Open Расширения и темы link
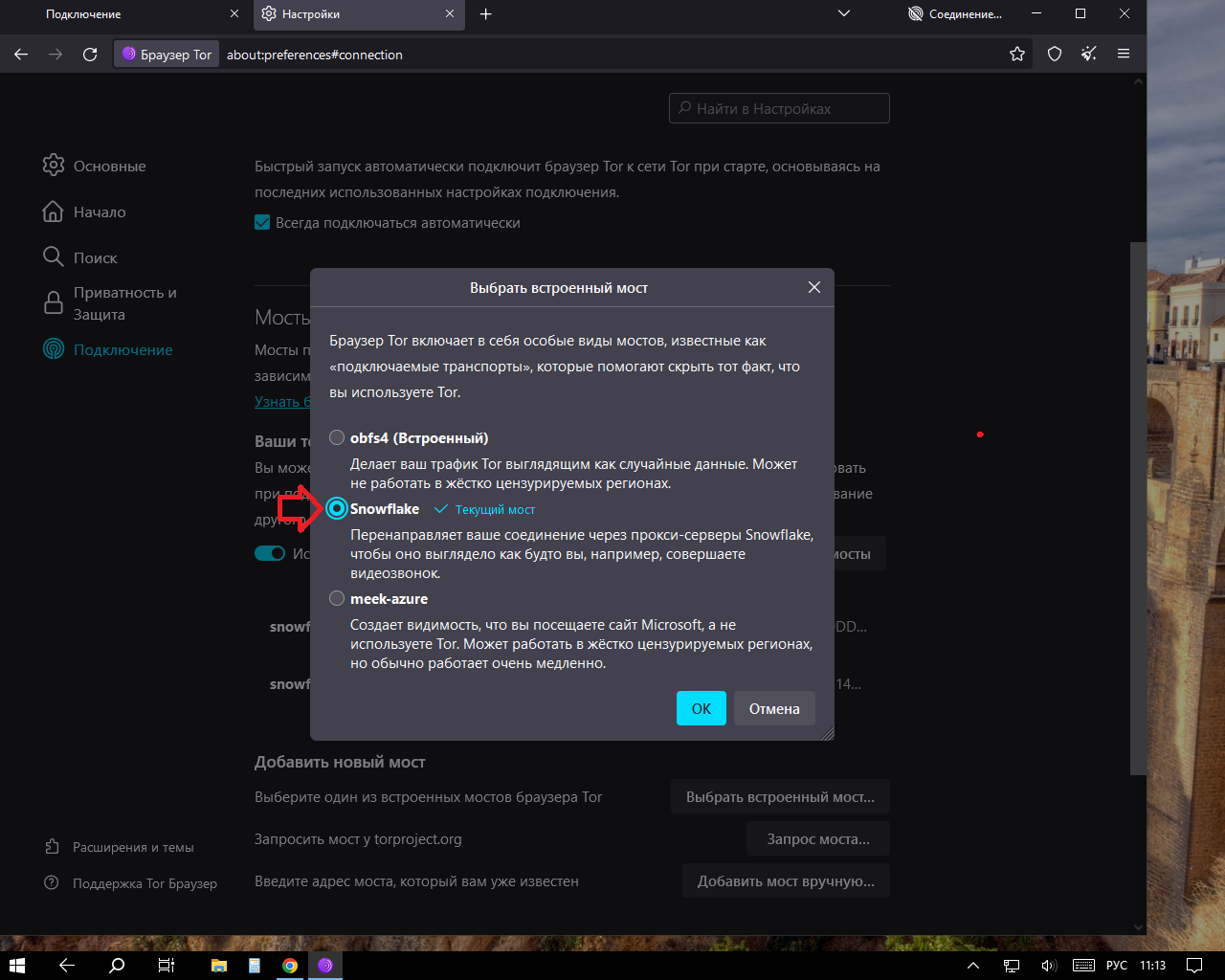The image size is (1225, 980). [x=120, y=847]
